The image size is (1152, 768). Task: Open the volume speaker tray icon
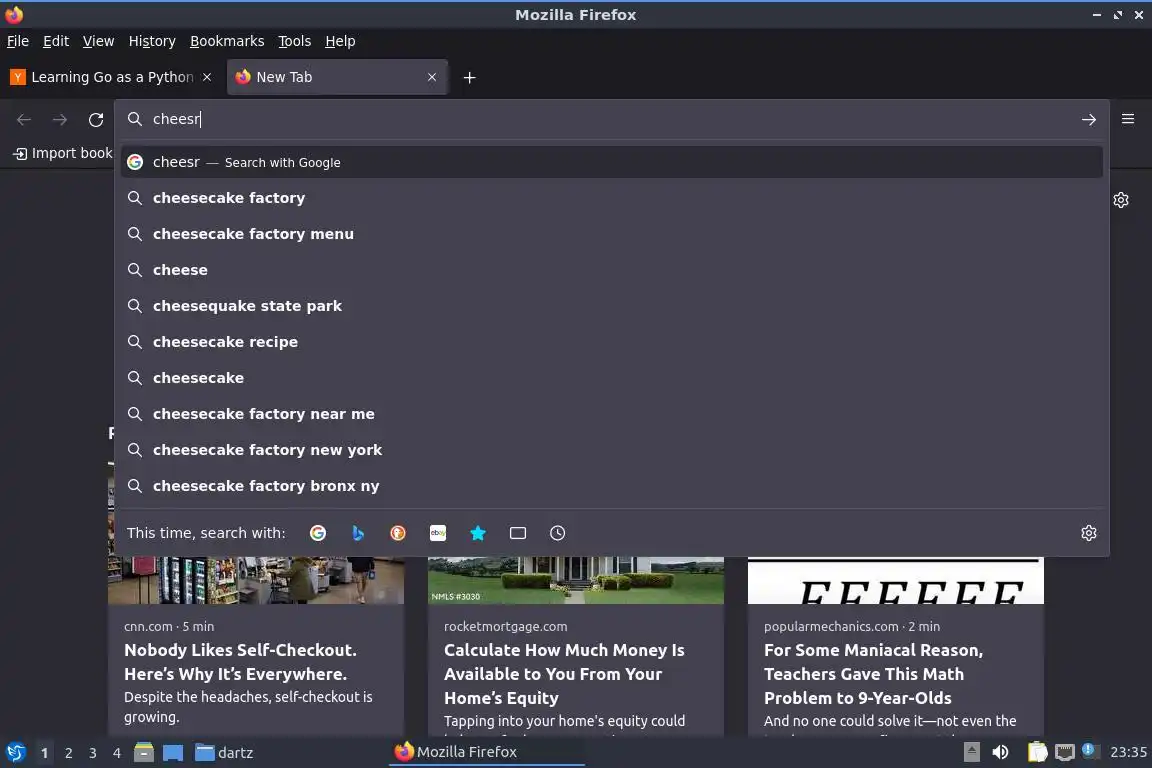1000,752
